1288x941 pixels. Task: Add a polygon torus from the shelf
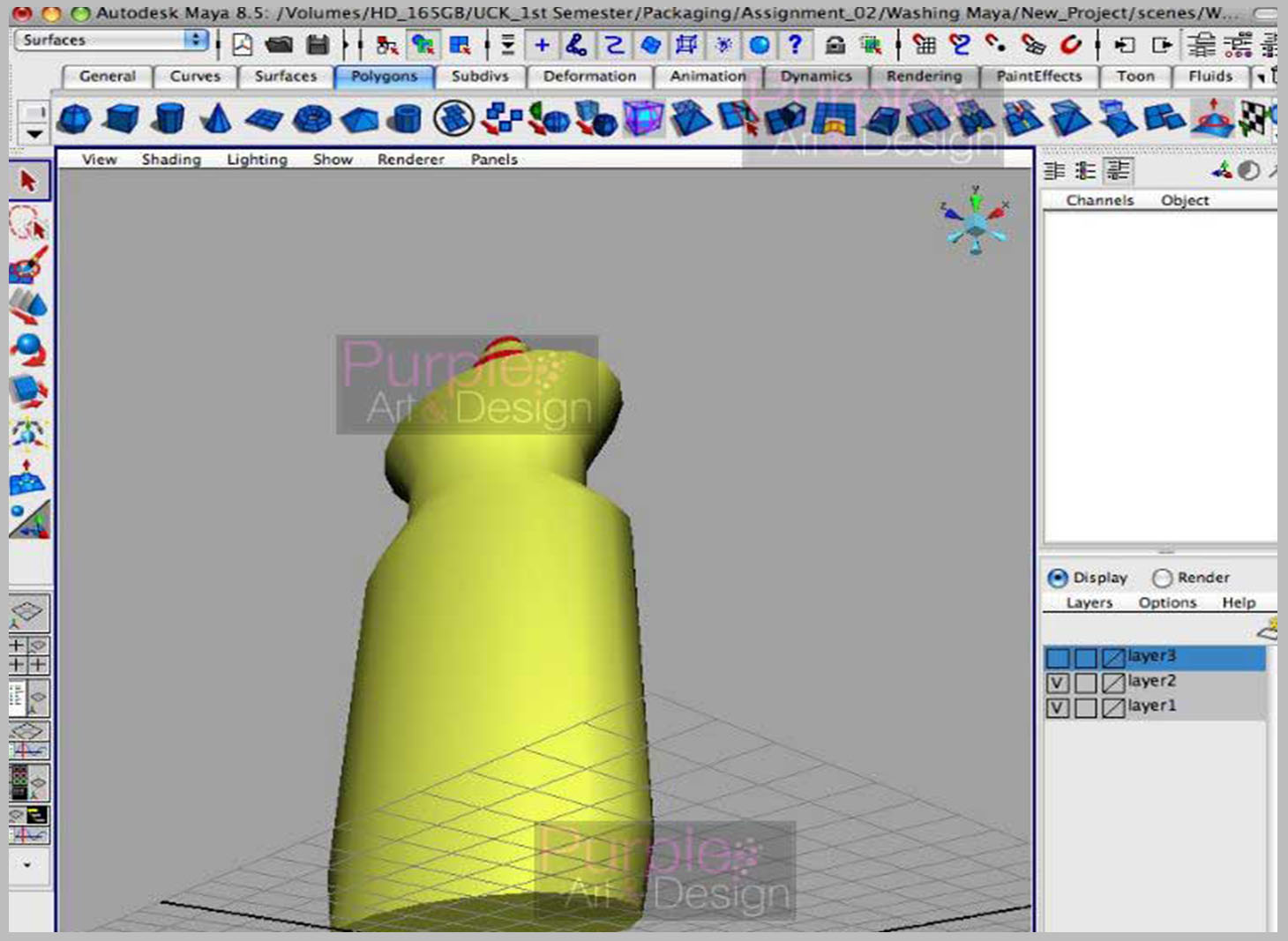(x=311, y=118)
